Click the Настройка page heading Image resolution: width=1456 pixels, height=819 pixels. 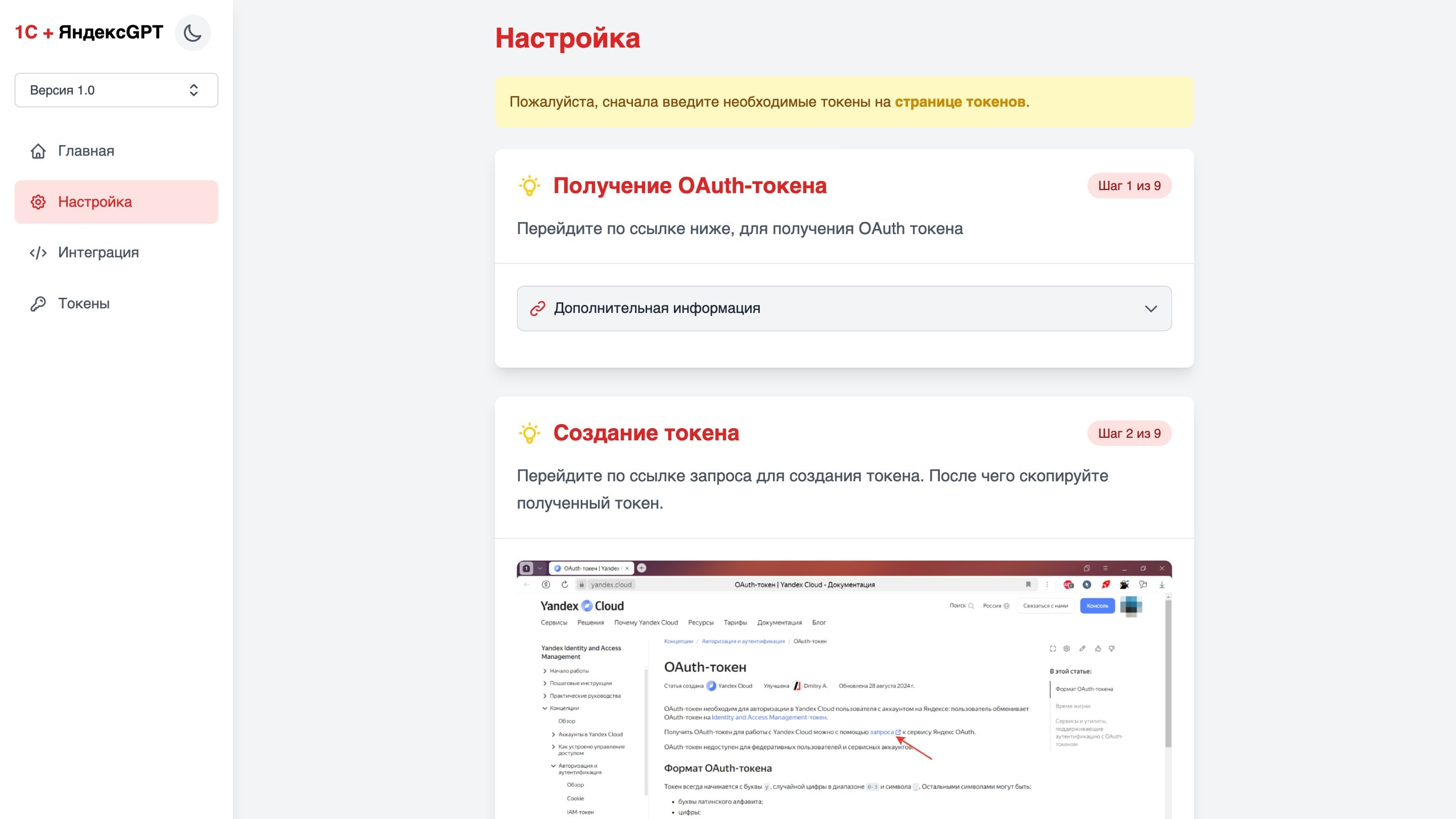[x=567, y=38]
